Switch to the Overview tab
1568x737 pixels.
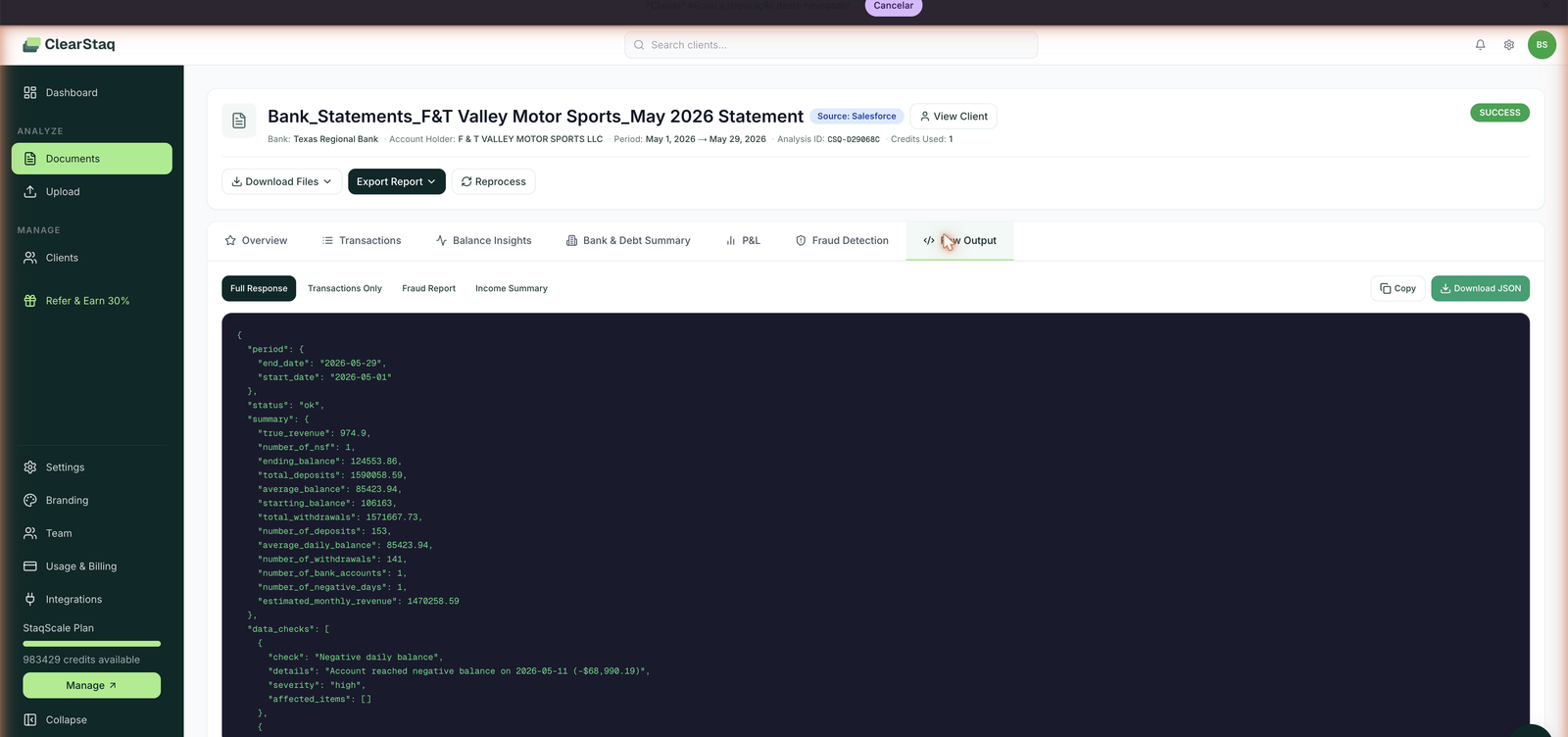[256, 241]
